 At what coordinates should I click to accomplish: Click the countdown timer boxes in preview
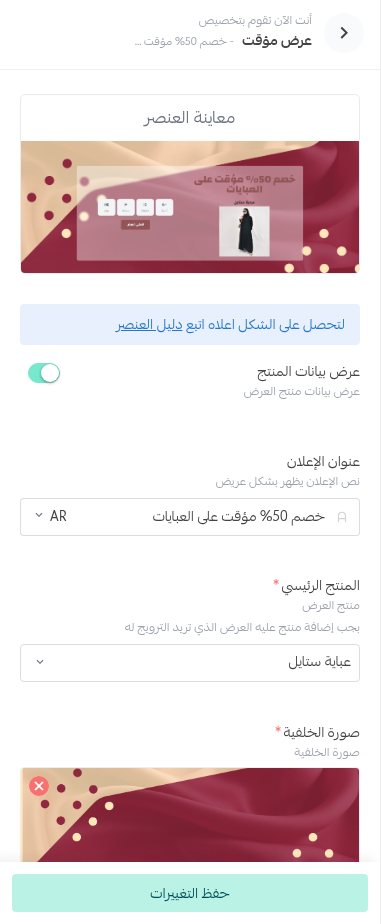(135, 207)
